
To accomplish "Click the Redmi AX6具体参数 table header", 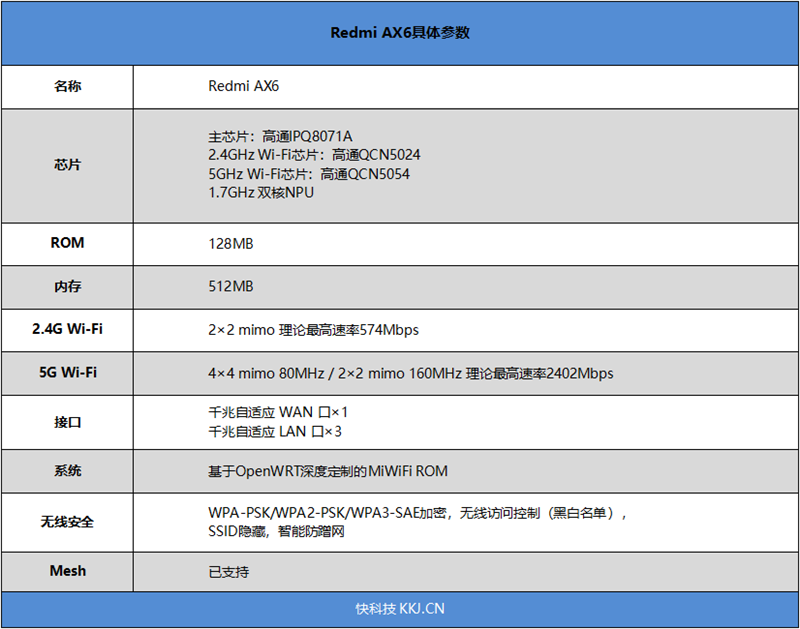I will 400,33.
